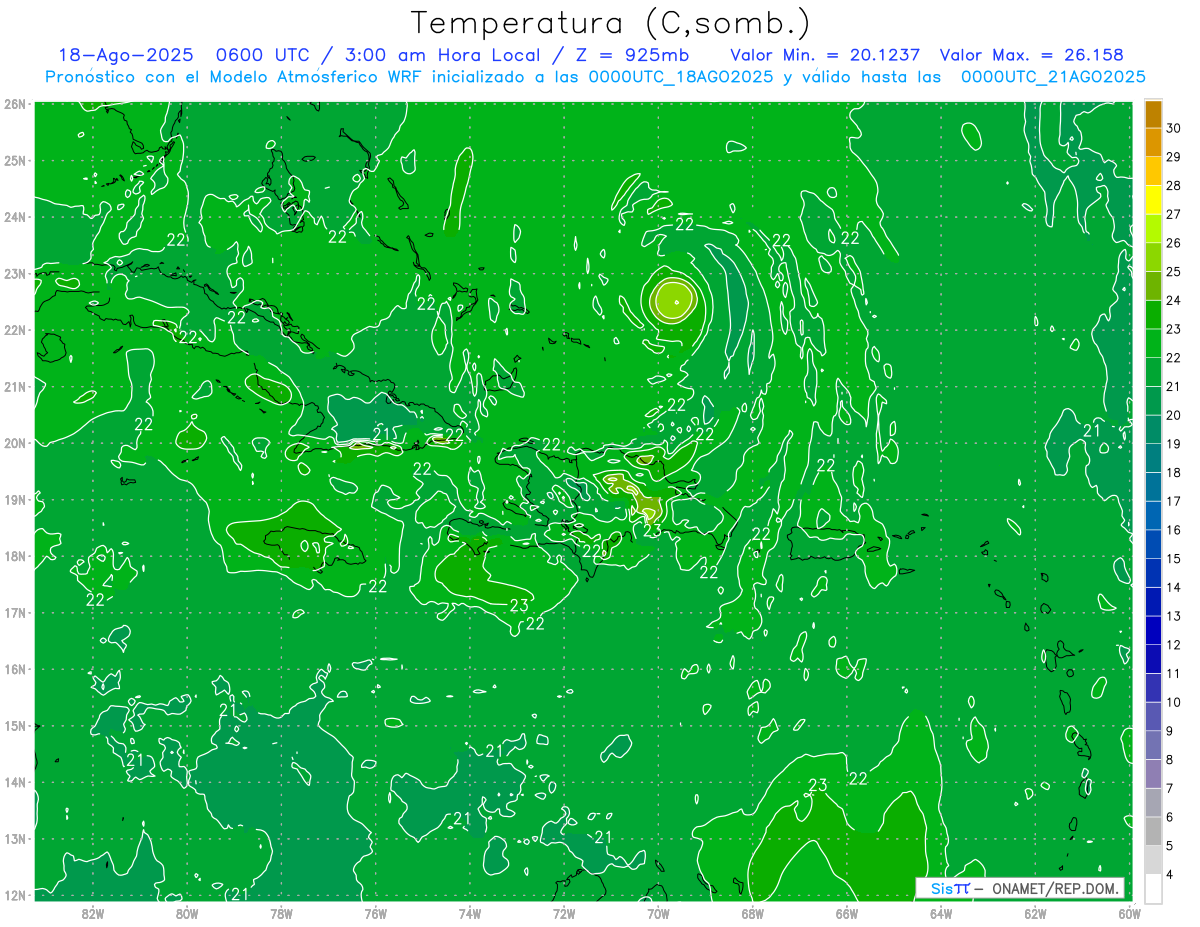This screenshot has height=927, width=1200.
Task: Click the pressure level "Z = 925mb"
Action: [635, 55]
